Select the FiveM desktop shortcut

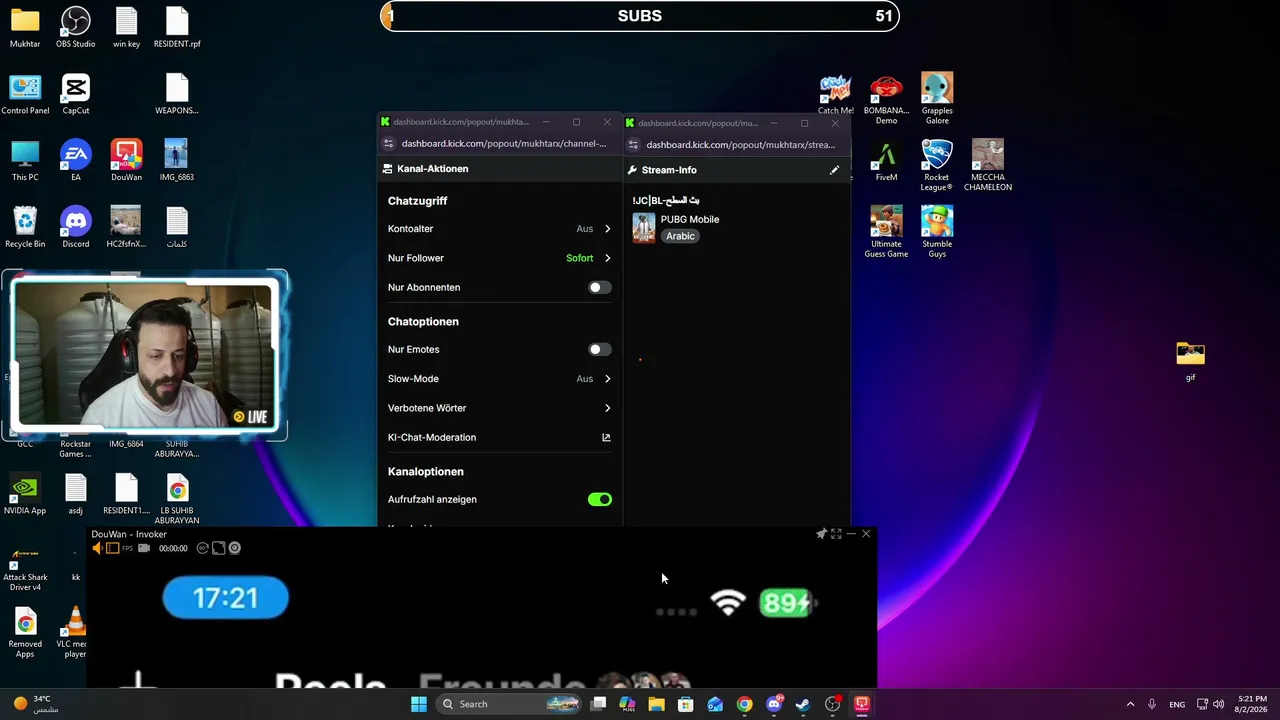(x=886, y=161)
